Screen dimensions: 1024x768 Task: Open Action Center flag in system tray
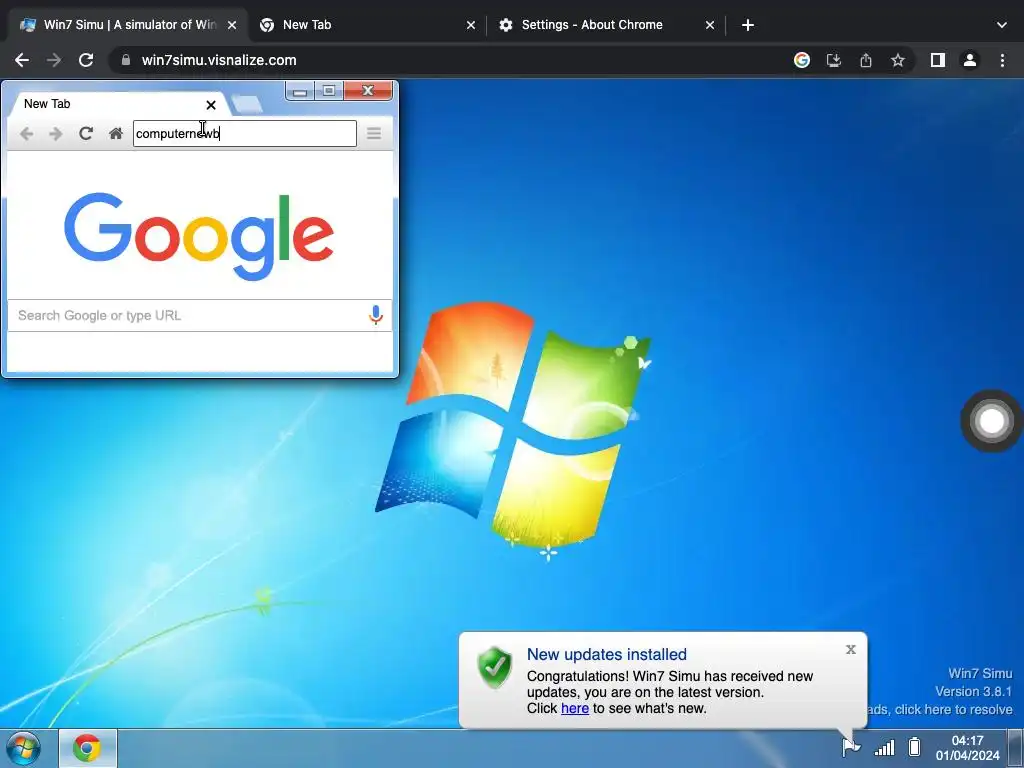[x=851, y=747]
